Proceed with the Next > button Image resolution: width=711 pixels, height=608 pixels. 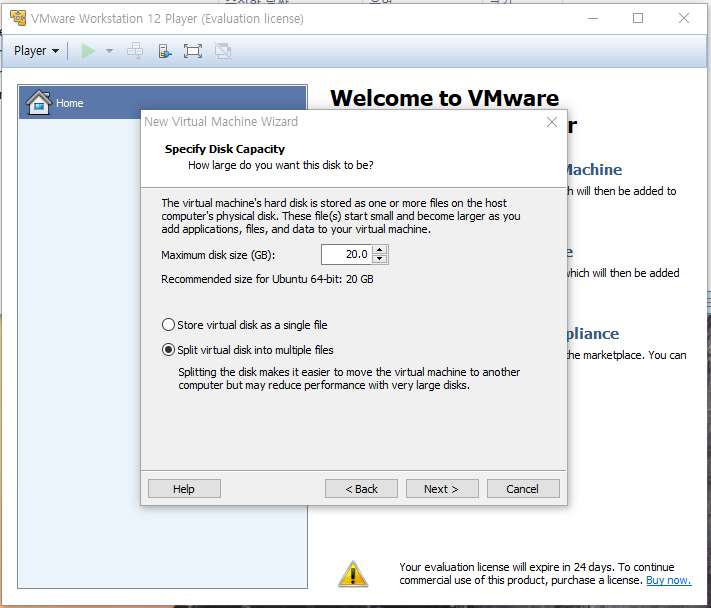click(442, 489)
